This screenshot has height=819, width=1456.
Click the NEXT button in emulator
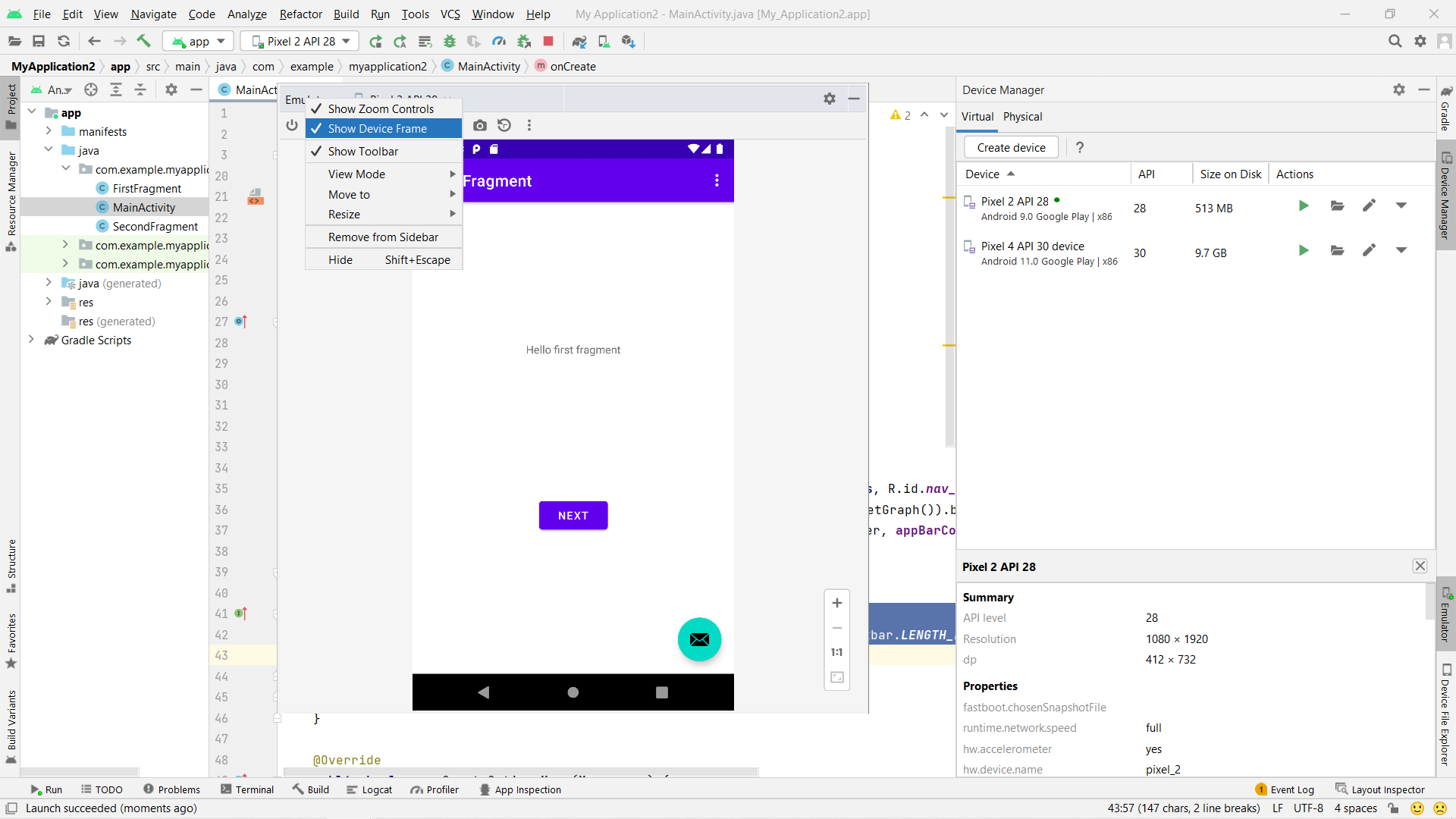click(573, 515)
